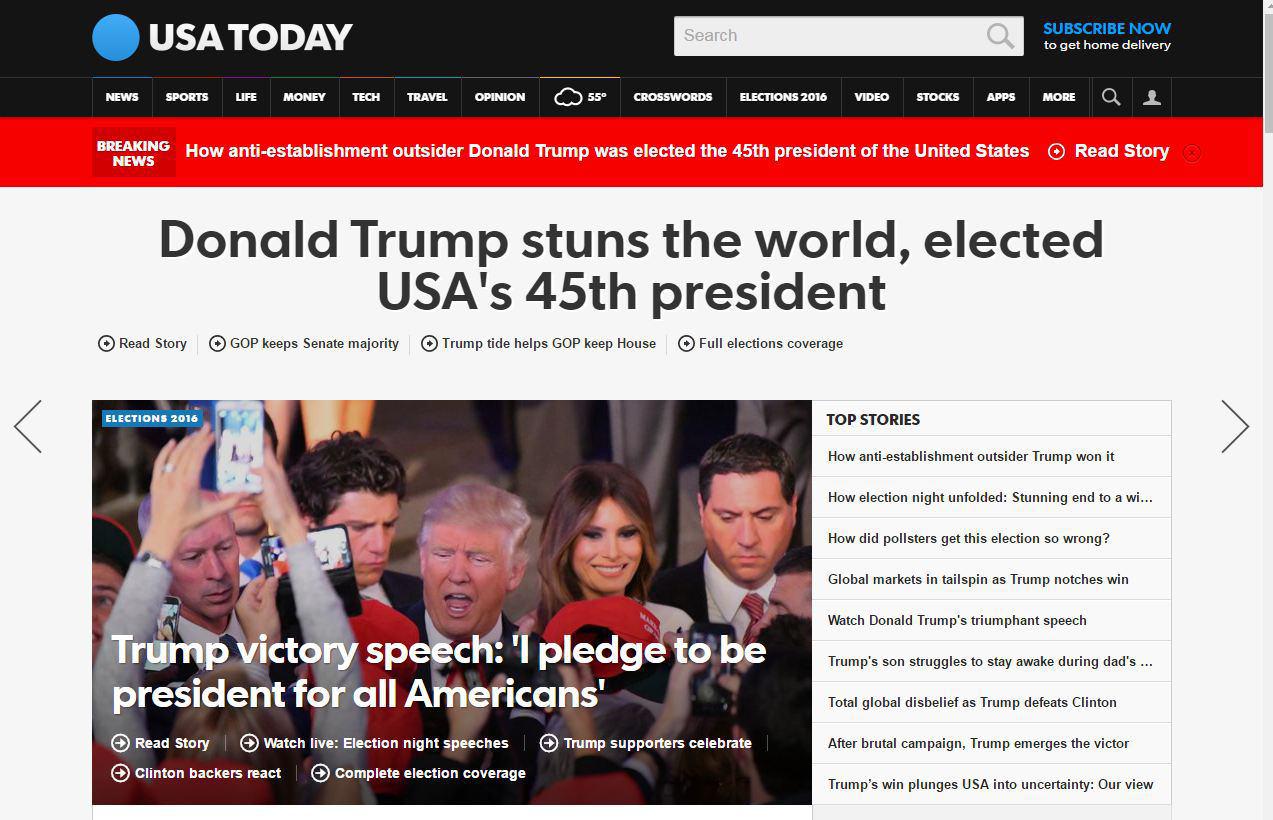Click the USA TODAY blue circle logo
The width and height of the screenshot is (1273, 820).
pos(116,38)
